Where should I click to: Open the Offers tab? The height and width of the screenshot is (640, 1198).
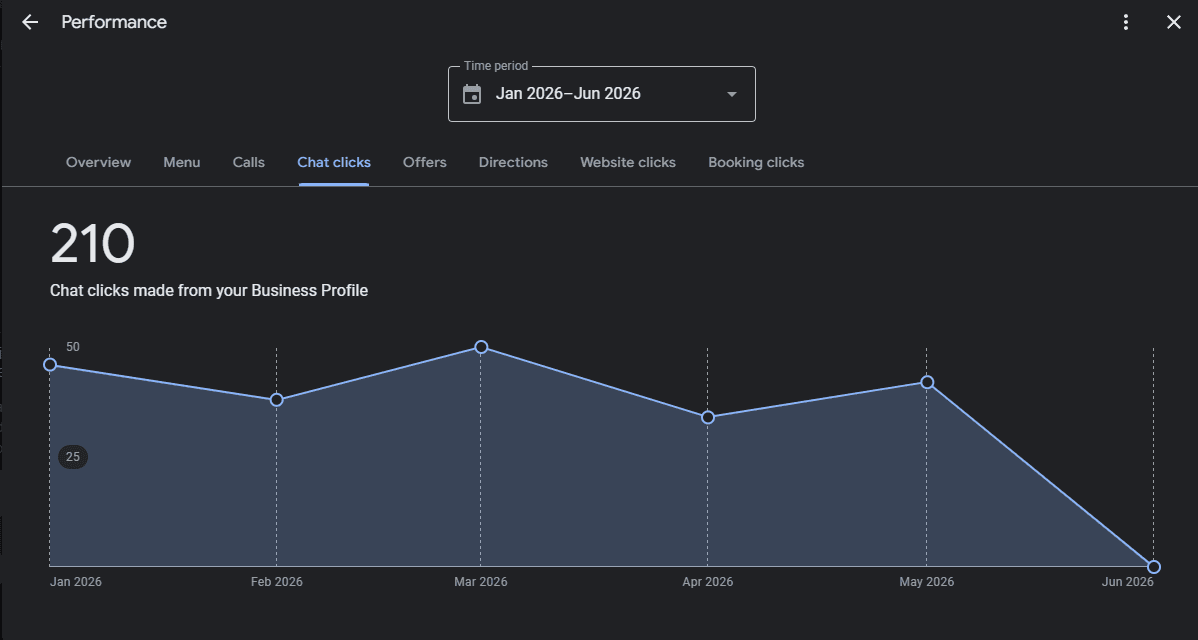click(x=425, y=162)
